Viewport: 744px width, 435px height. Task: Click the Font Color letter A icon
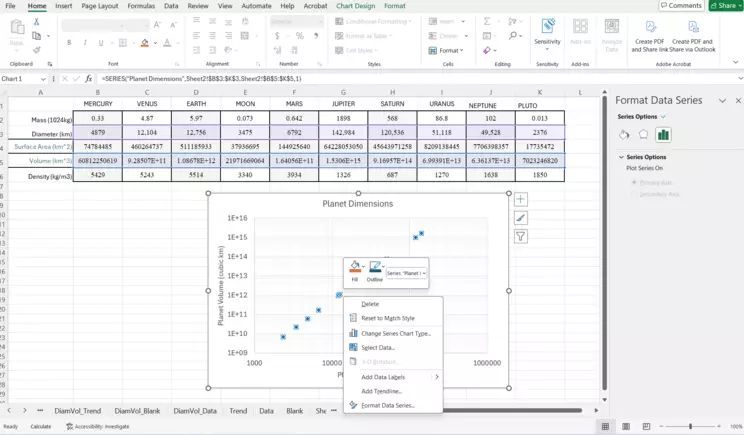[167, 43]
